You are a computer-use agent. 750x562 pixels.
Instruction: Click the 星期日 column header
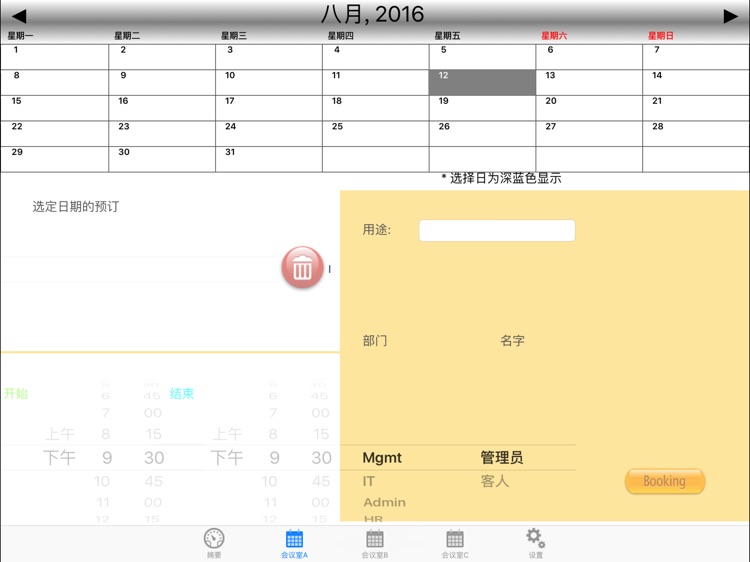point(661,36)
